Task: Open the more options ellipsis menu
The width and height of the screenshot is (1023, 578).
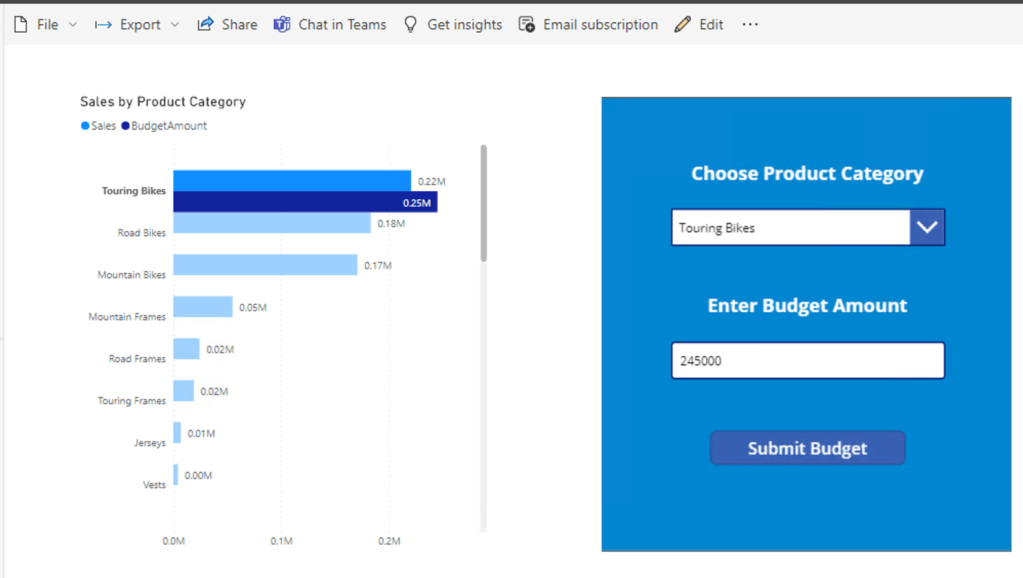Action: point(750,24)
